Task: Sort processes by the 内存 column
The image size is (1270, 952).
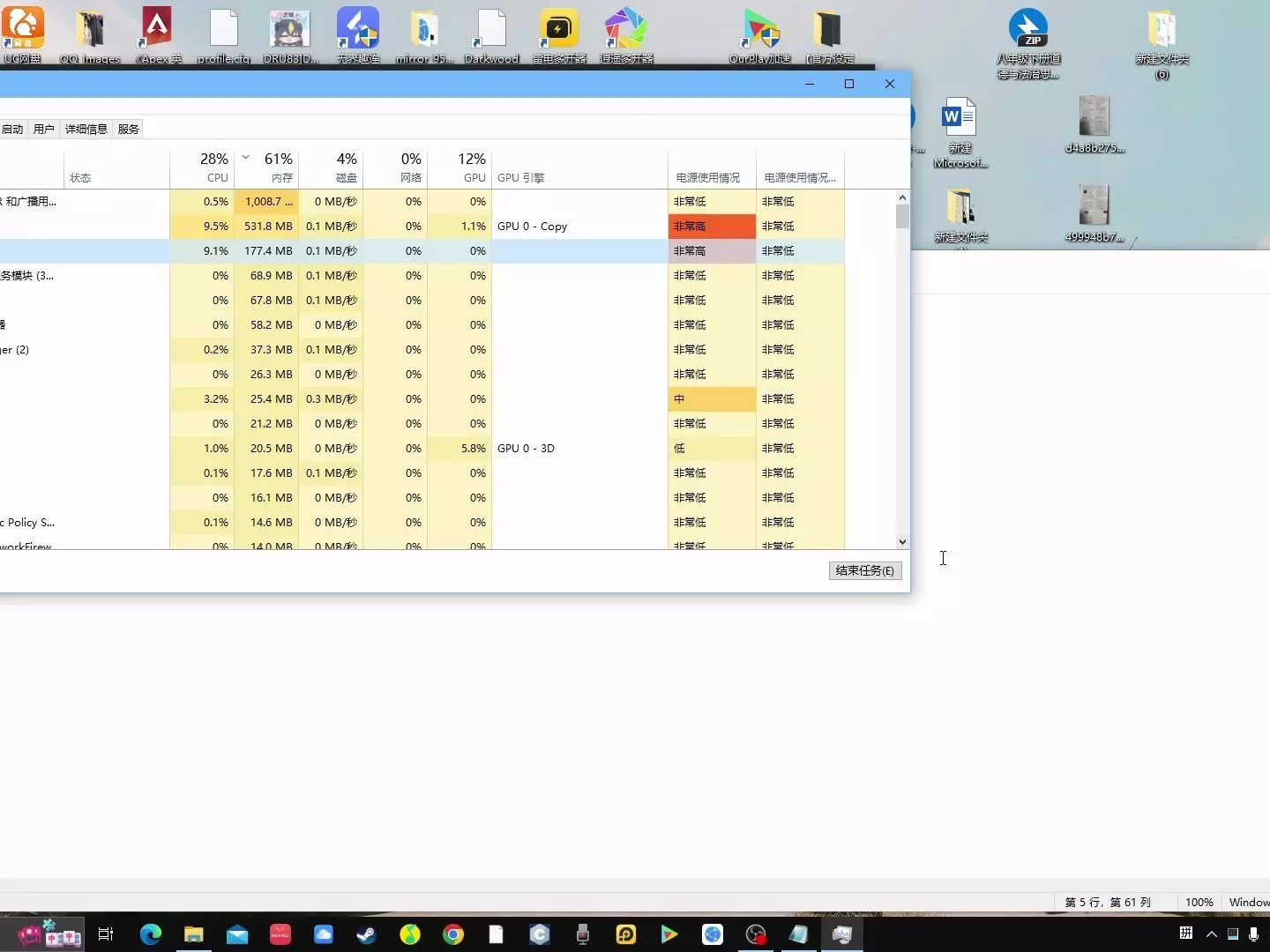Action: tap(266, 167)
